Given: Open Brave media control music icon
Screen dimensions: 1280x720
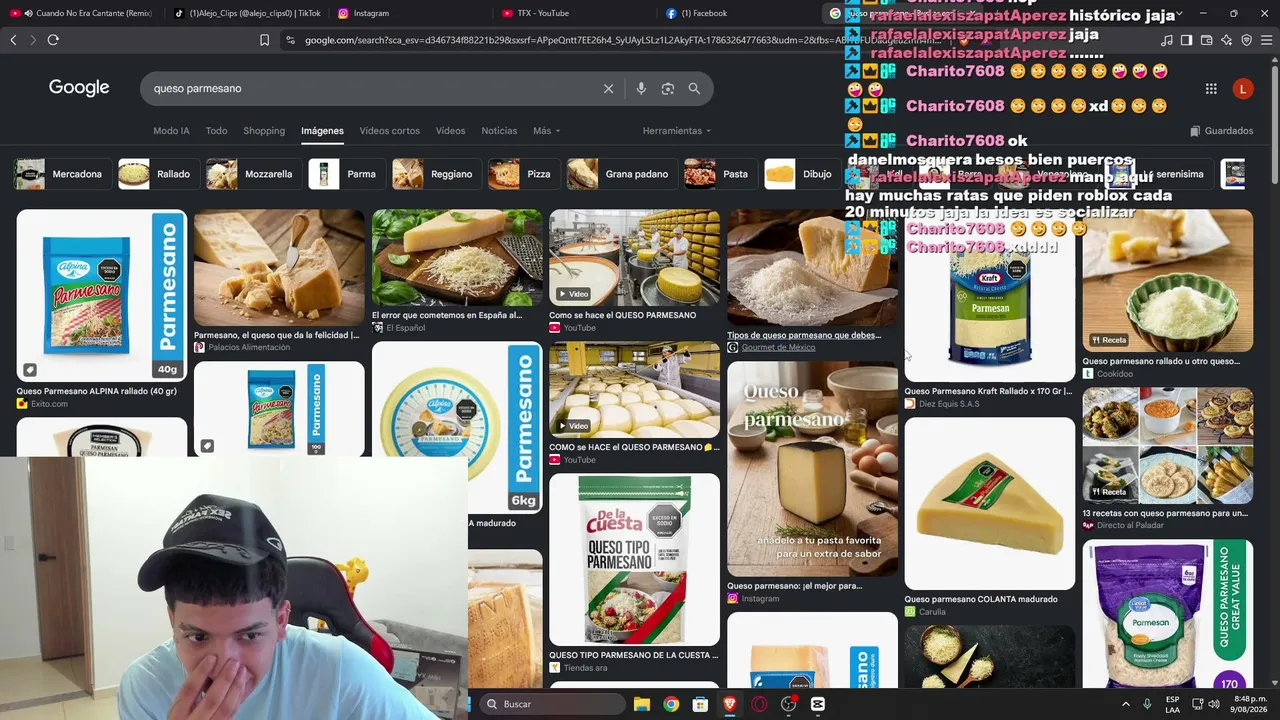Looking at the screenshot, I should coord(1167,40).
